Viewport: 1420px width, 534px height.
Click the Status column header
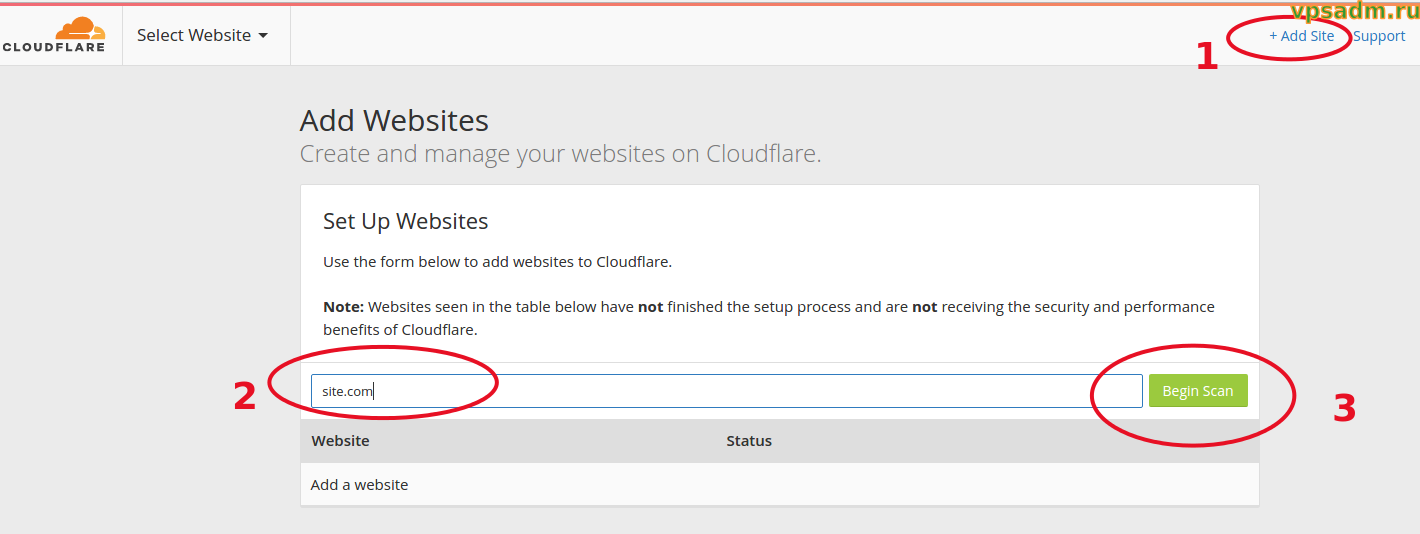[749, 440]
